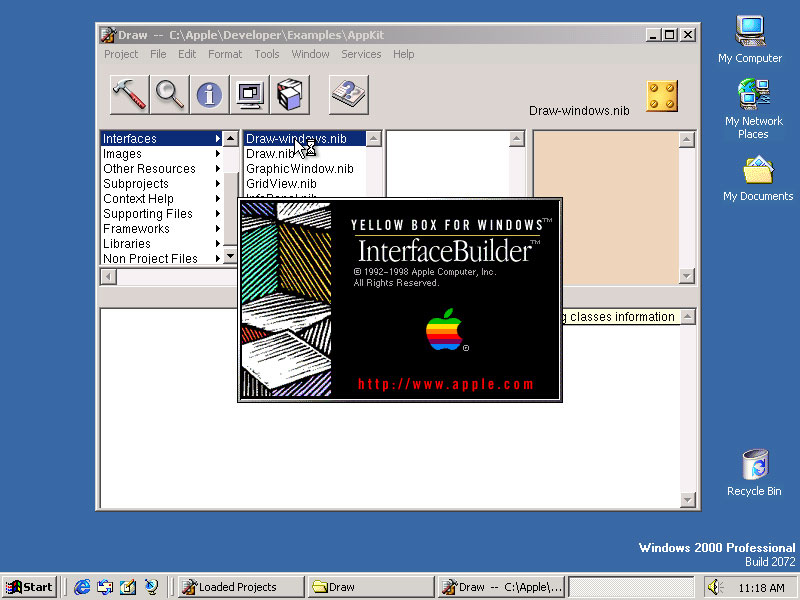Open My Computer on the desktop
Viewport: 800px width, 600px height.
(x=749, y=40)
